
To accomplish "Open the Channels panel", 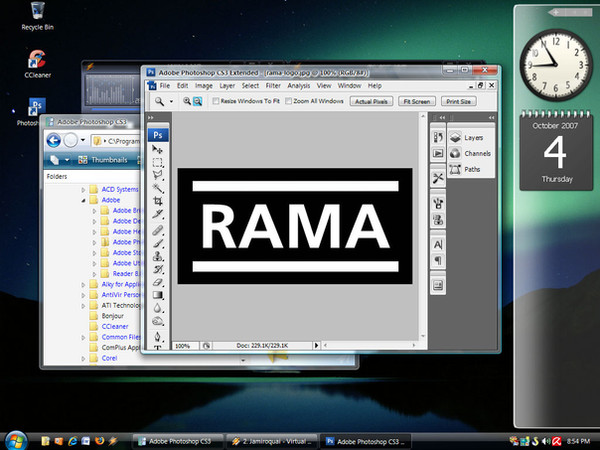I will (471, 153).
